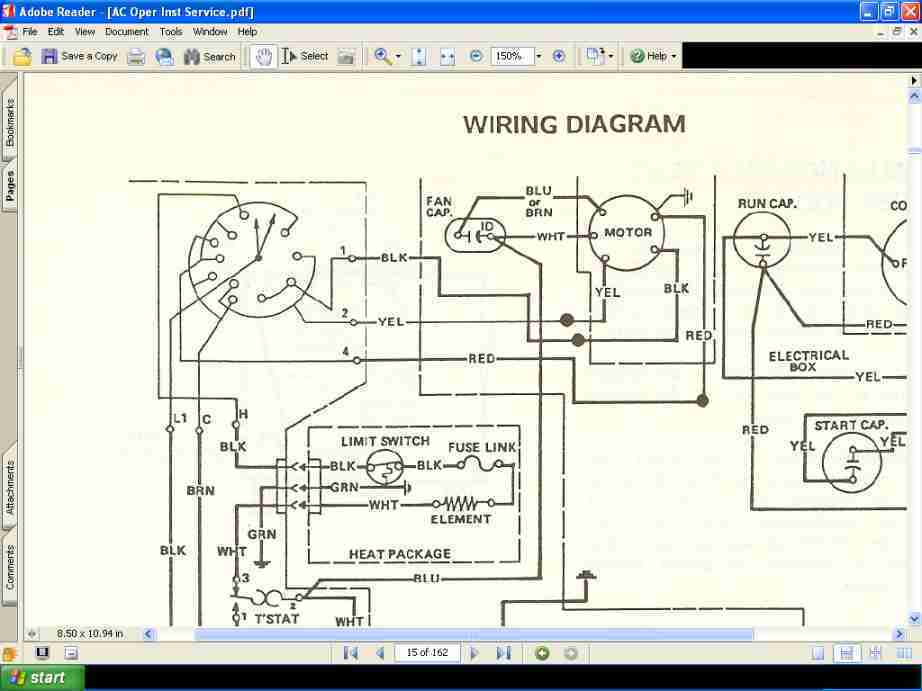Open the zoom percentage dropdown

539,57
